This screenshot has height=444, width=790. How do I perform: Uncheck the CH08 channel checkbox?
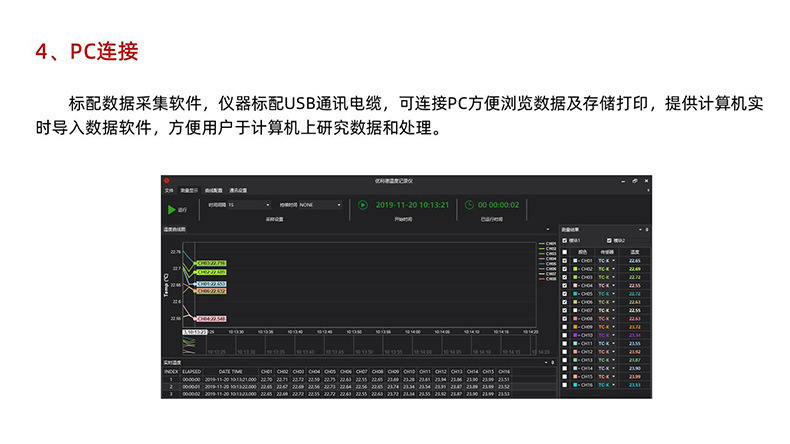(565, 319)
